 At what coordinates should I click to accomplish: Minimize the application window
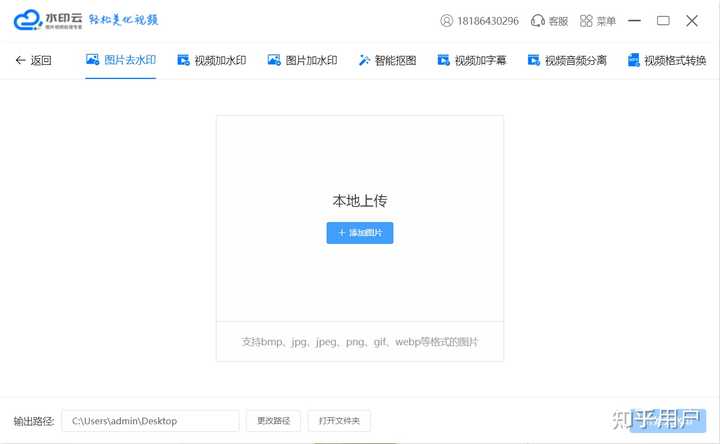click(x=634, y=21)
